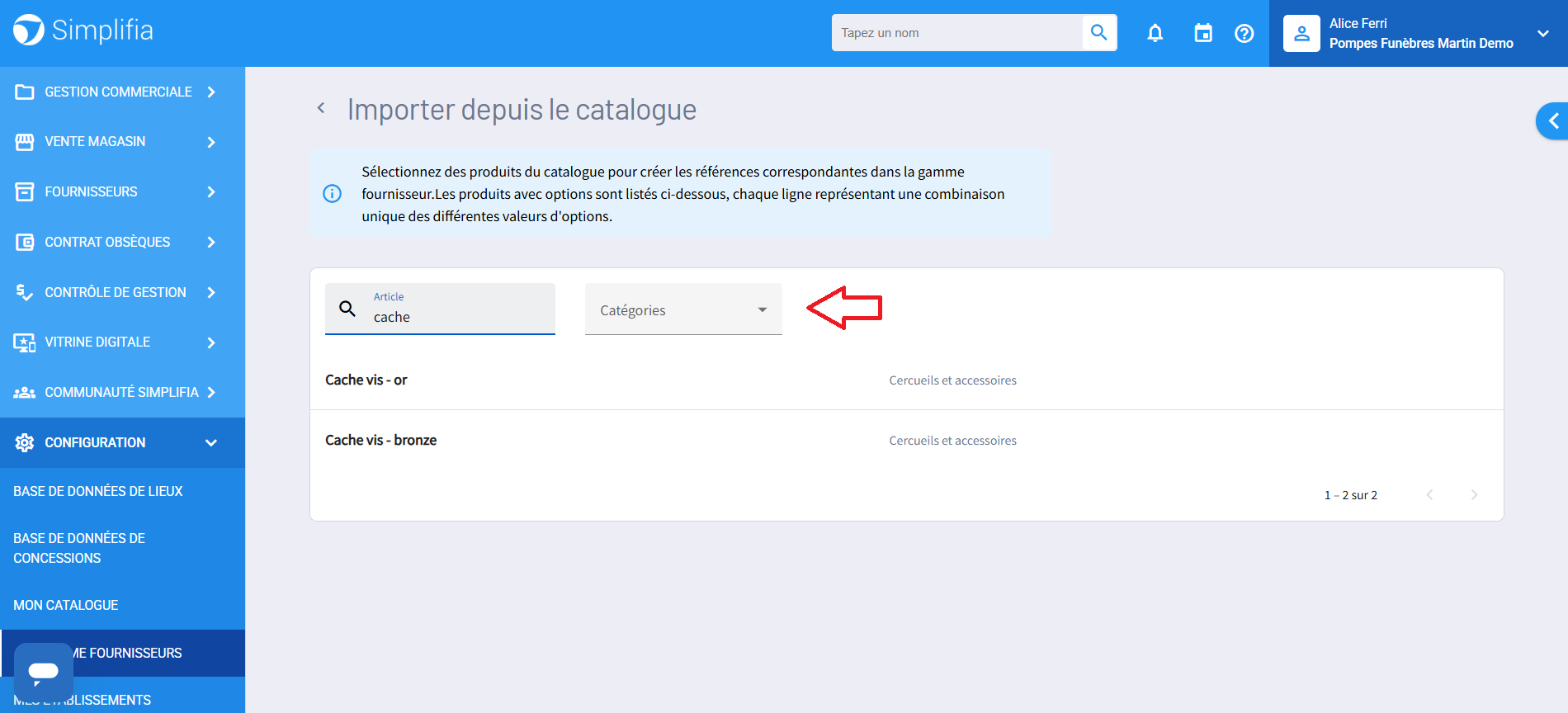Viewport: 1568px width, 713px height.
Task: Click the Simplifia logo
Action: pyautogui.click(x=83, y=31)
